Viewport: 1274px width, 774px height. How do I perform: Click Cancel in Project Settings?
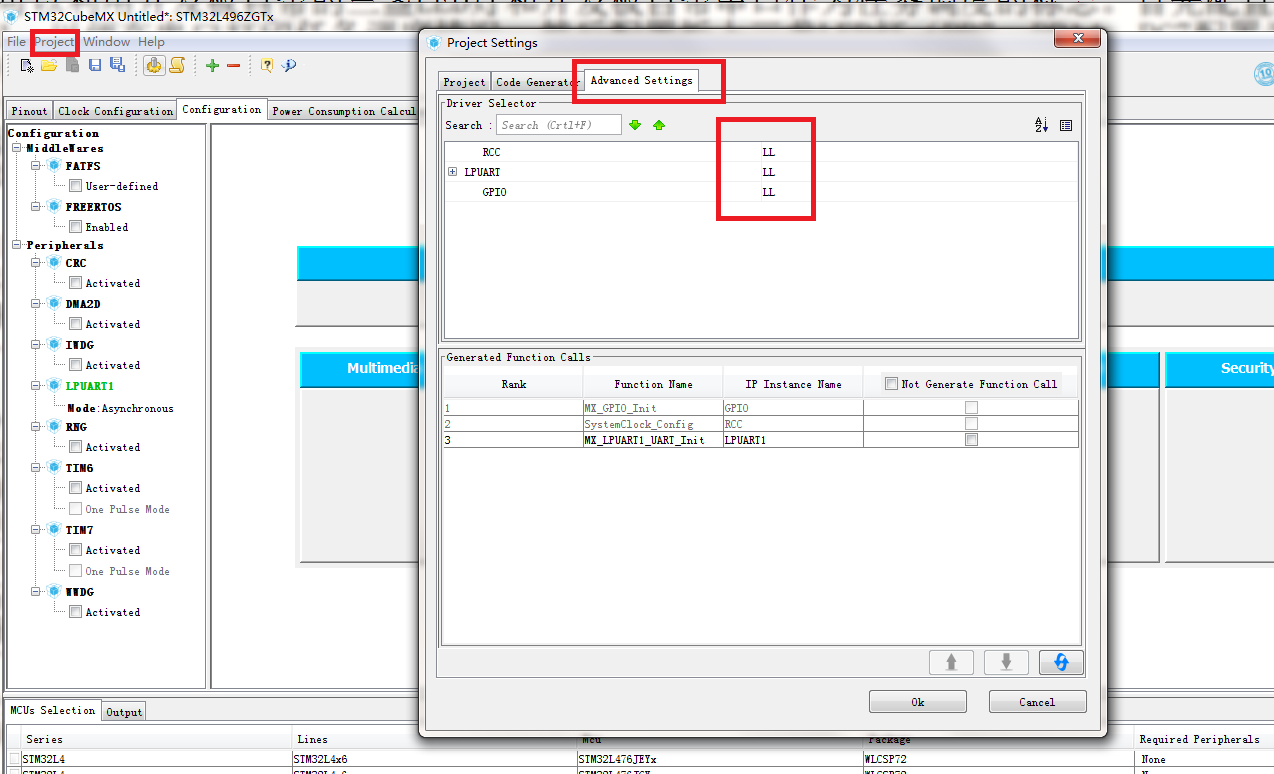tap(1037, 702)
